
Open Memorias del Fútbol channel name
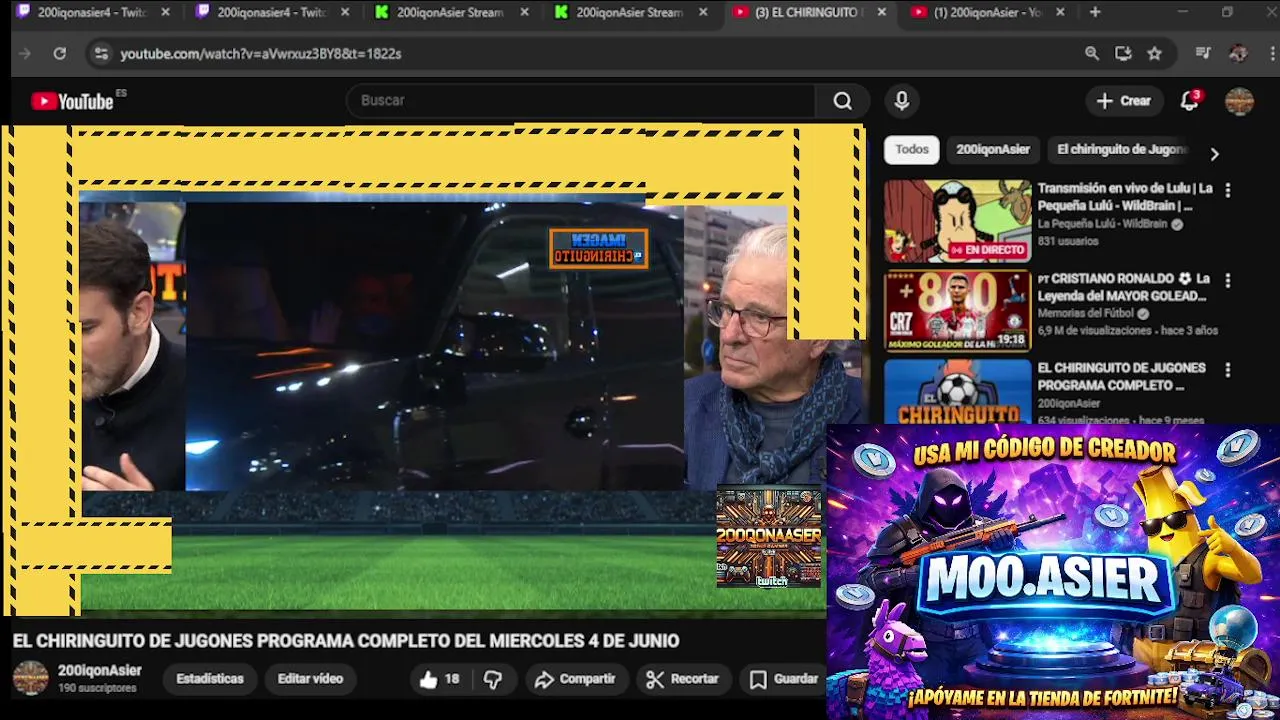(x=1086, y=313)
